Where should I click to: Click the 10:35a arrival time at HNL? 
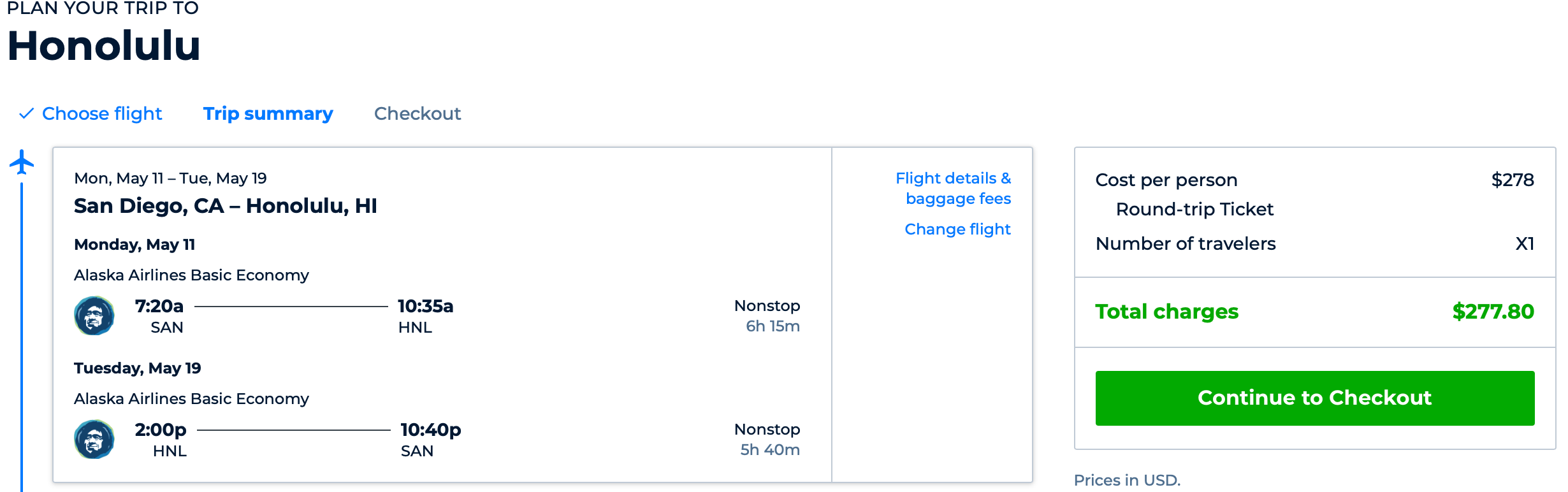(425, 306)
